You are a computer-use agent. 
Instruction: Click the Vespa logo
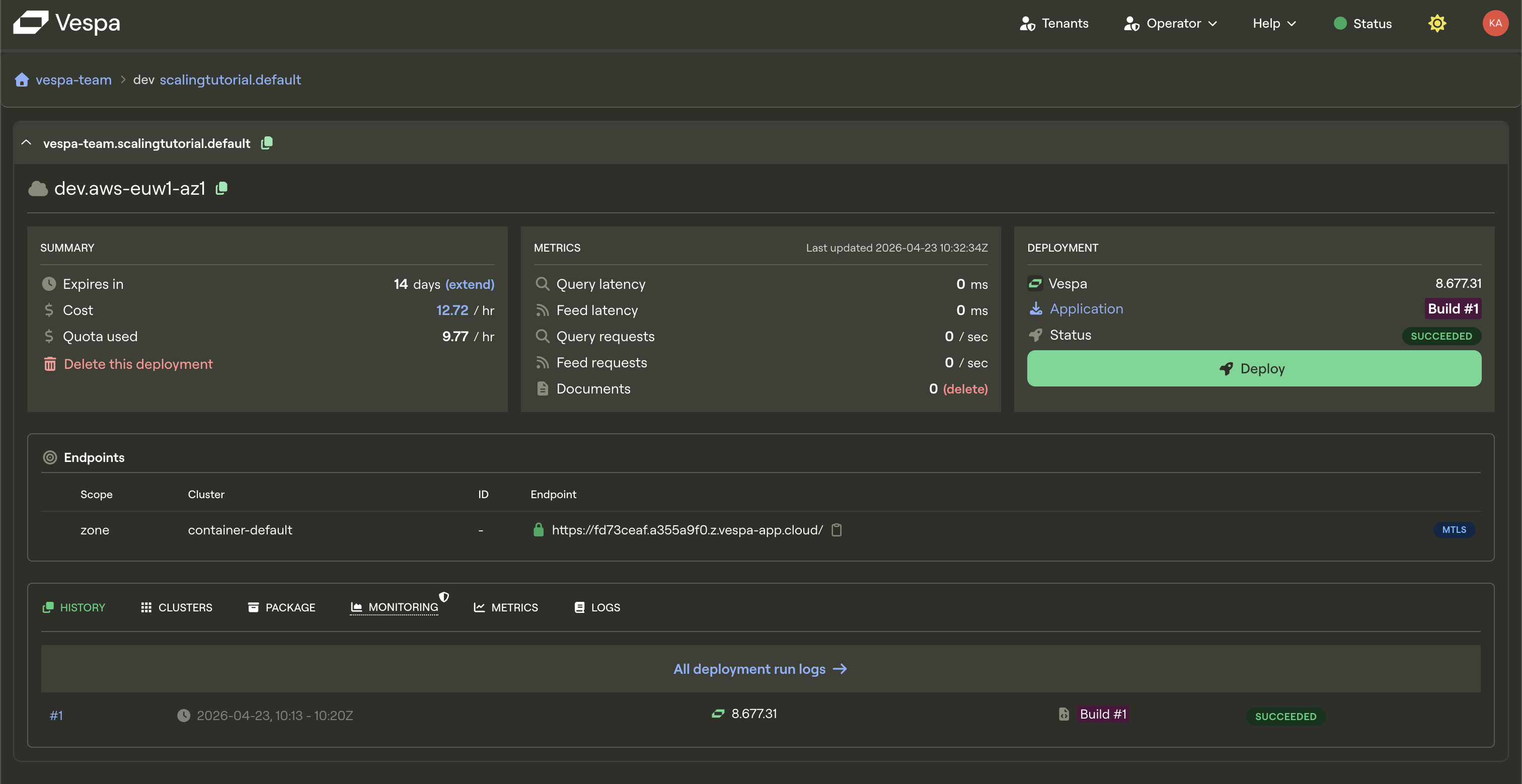click(x=67, y=23)
